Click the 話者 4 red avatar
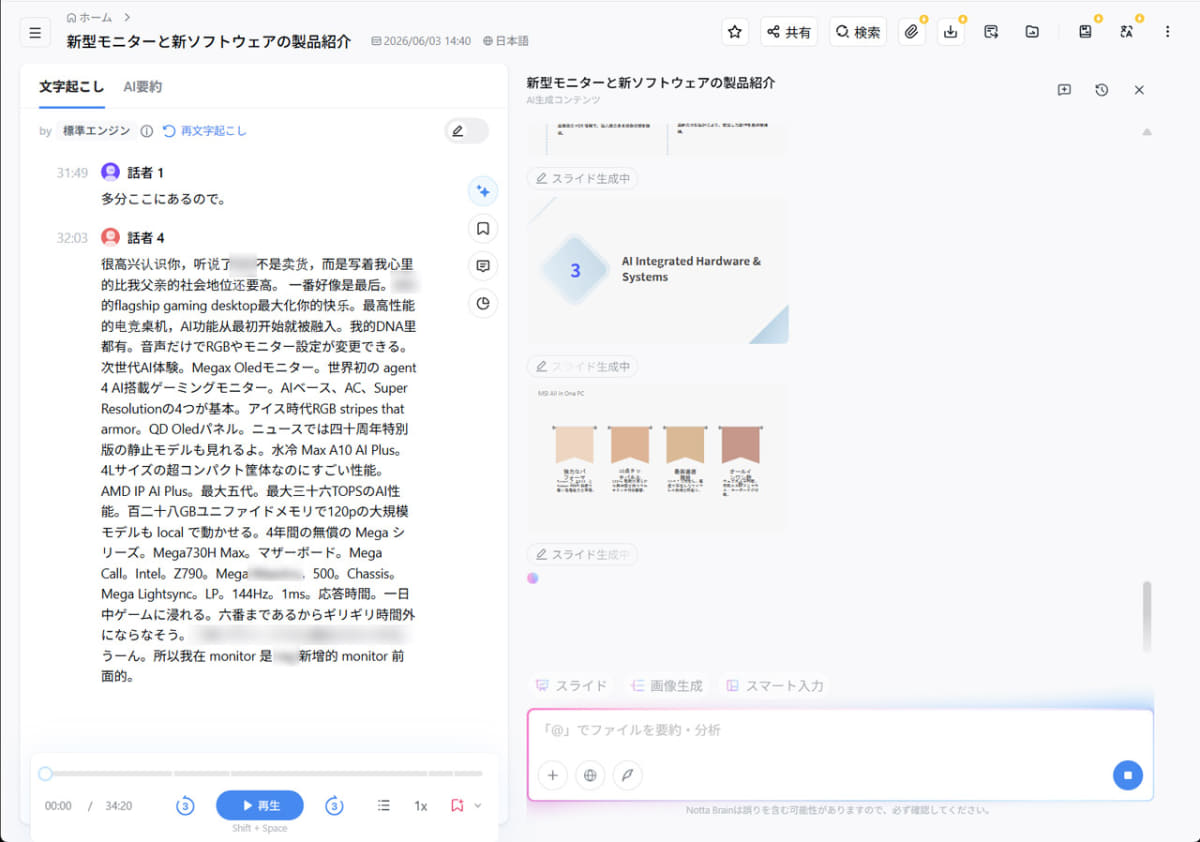 [111, 237]
